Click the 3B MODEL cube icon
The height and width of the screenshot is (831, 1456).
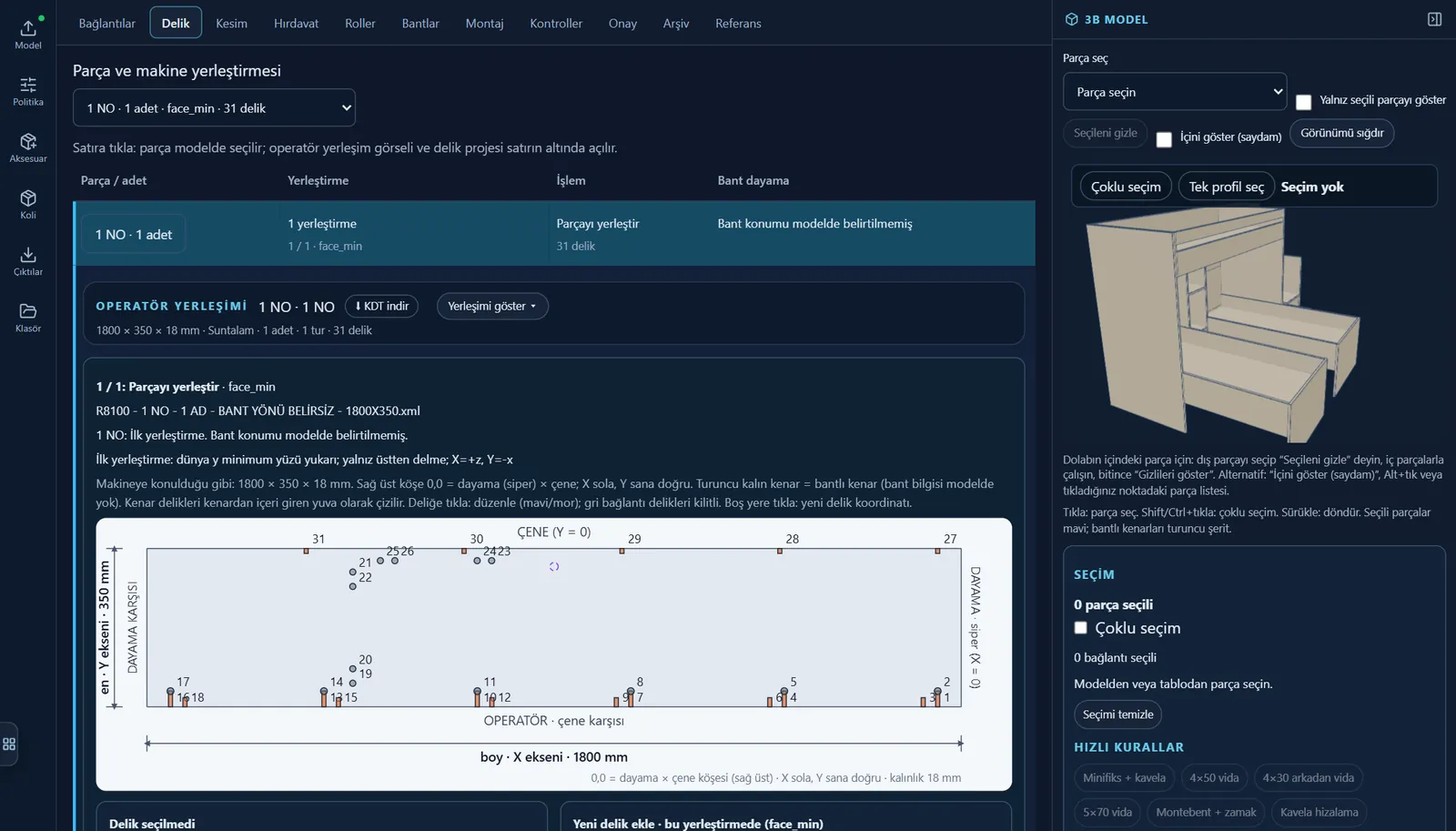1071,19
